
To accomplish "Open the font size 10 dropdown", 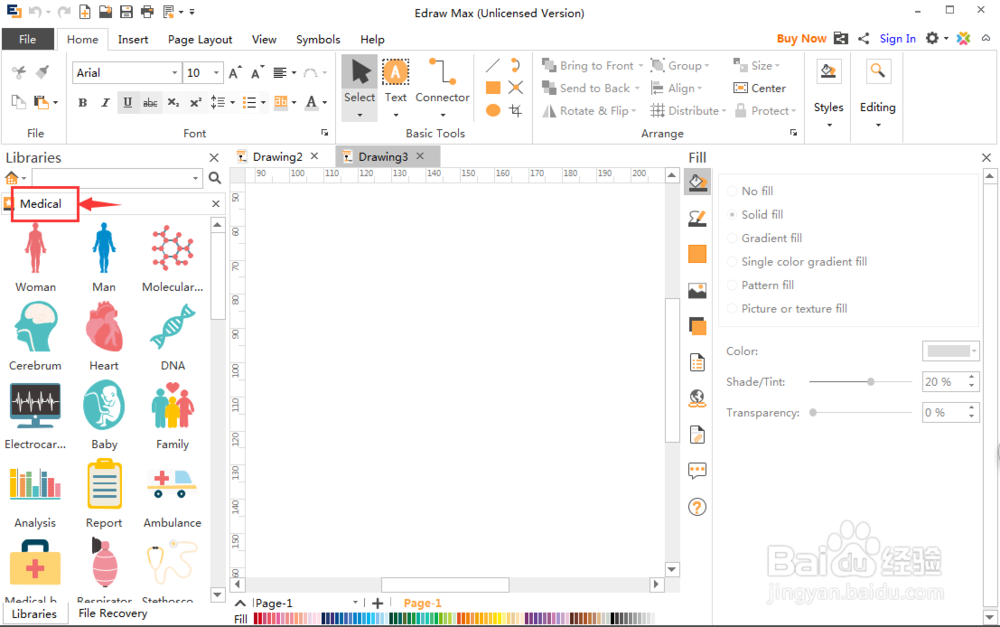I will (x=217, y=73).
